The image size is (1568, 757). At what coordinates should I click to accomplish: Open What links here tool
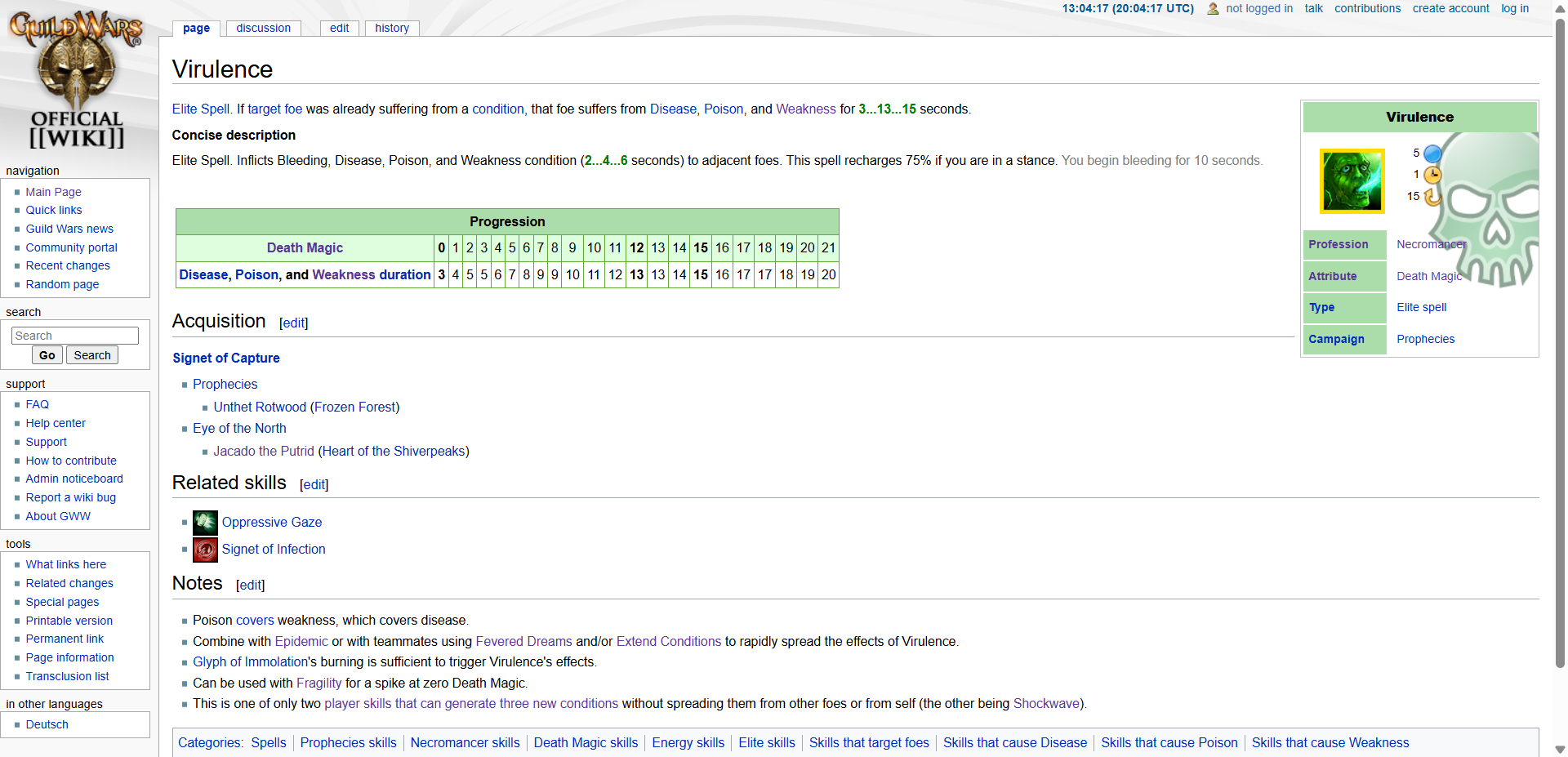(x=65, y=564)
